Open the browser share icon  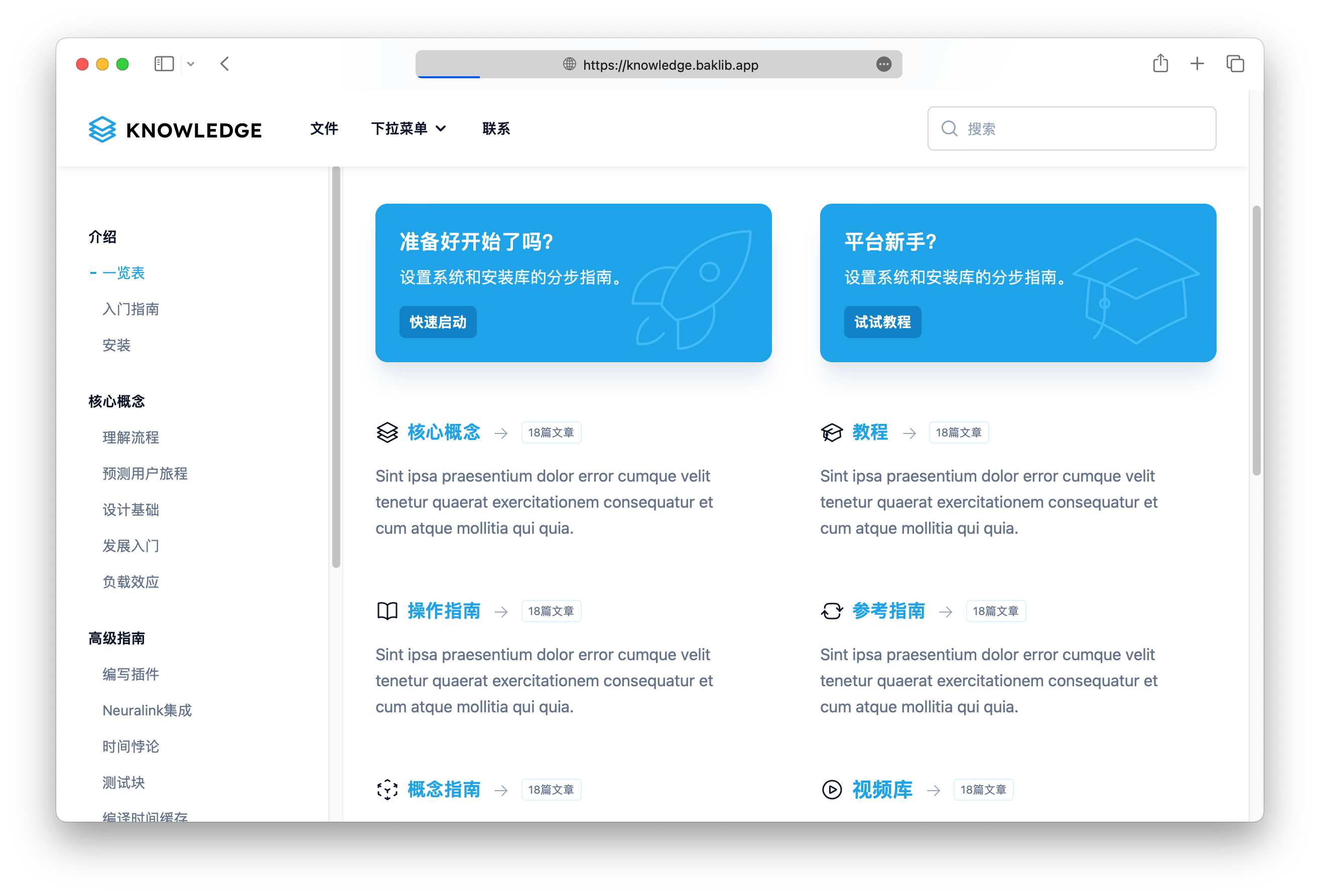click(x=1160, y=64)
